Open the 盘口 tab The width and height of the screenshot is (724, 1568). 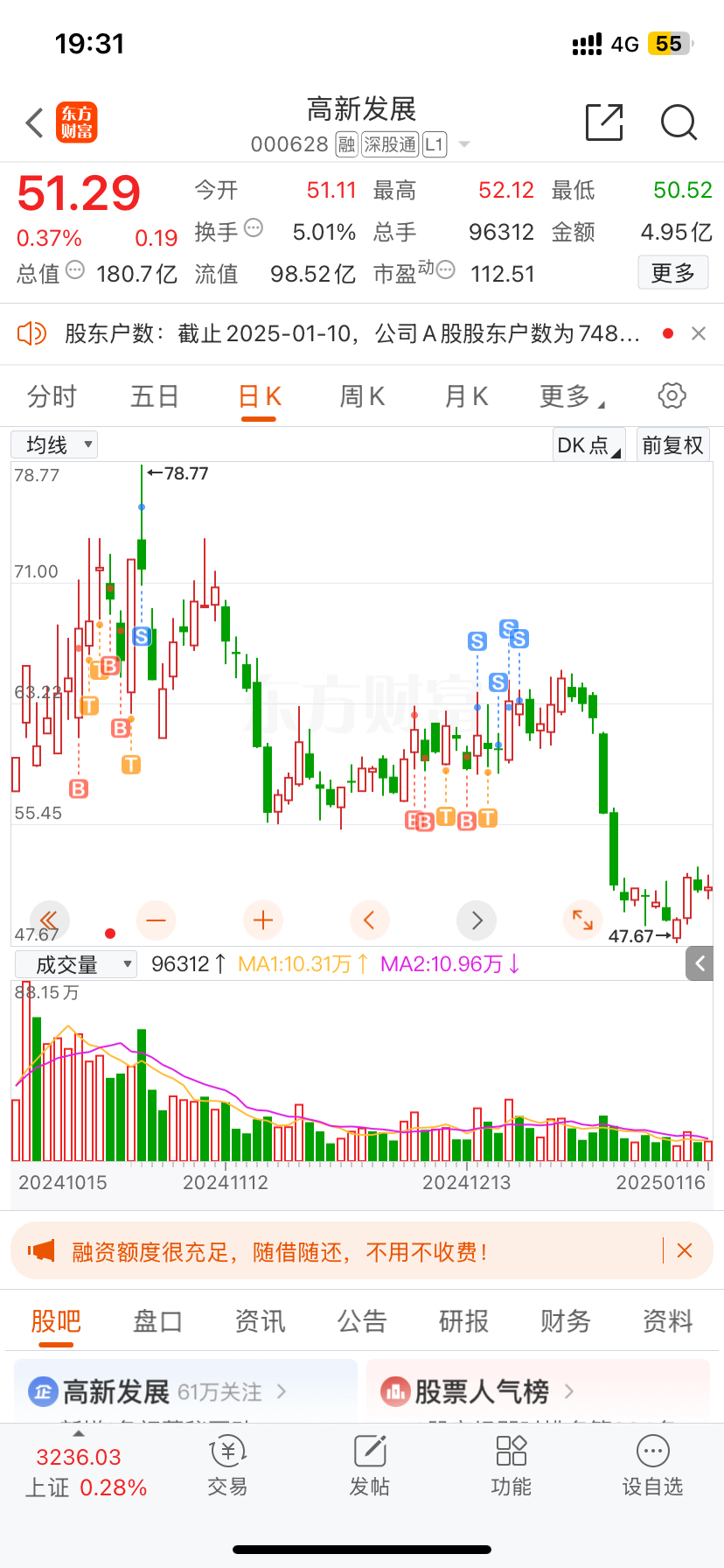157,1320
